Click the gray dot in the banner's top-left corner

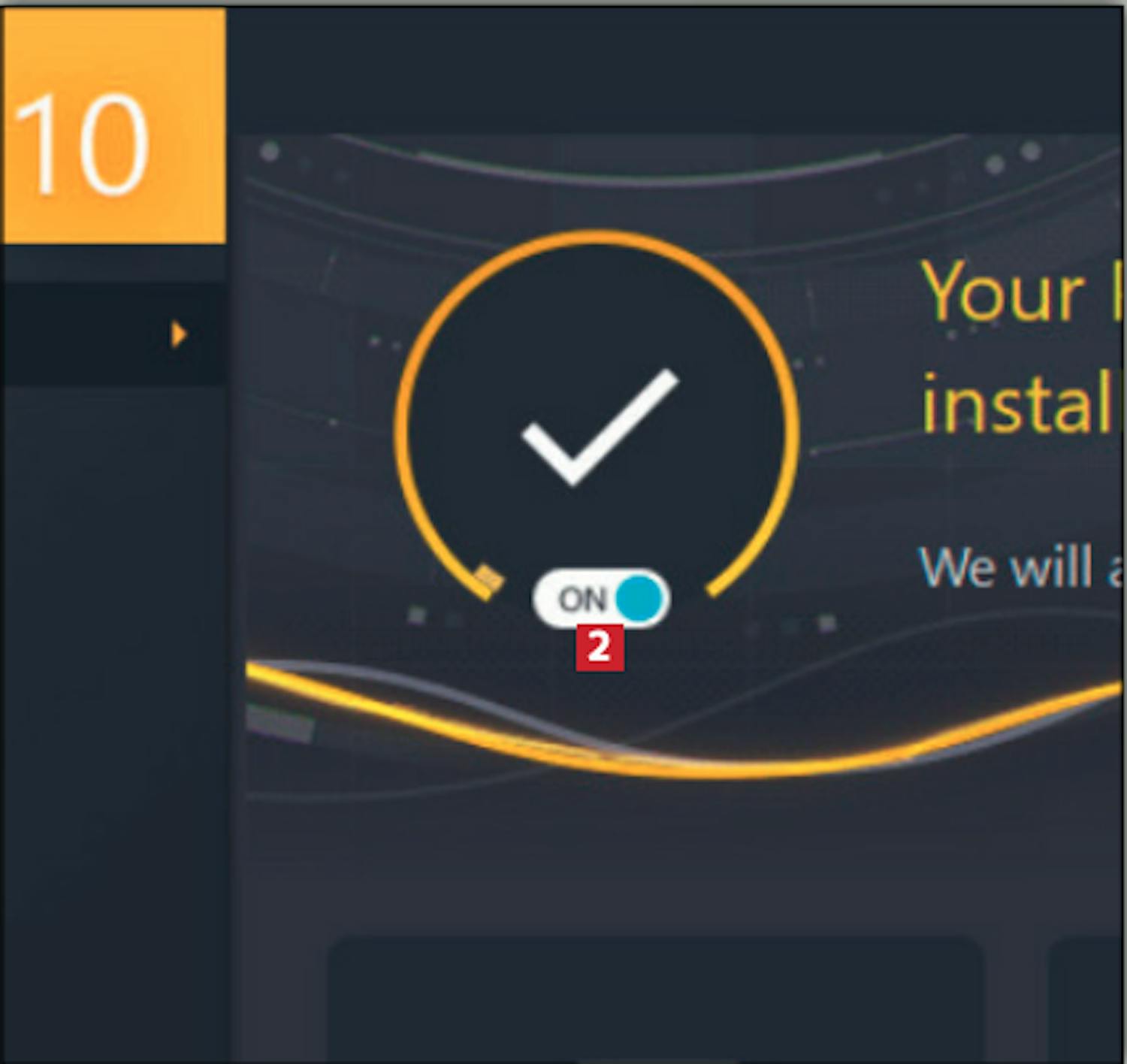270,152
